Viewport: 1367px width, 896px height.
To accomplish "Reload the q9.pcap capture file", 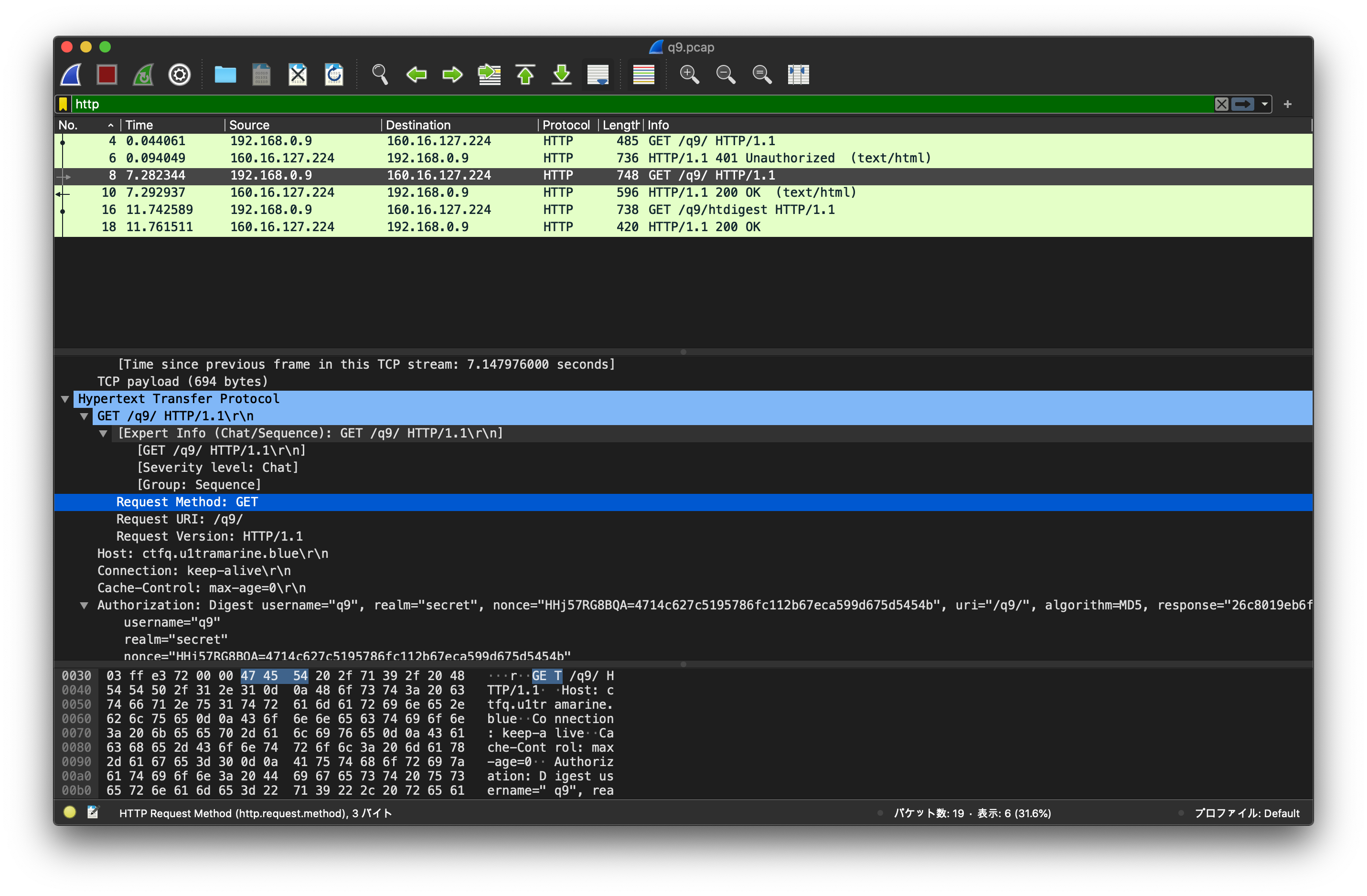I will pyautogui.click(x=334, y=75).
